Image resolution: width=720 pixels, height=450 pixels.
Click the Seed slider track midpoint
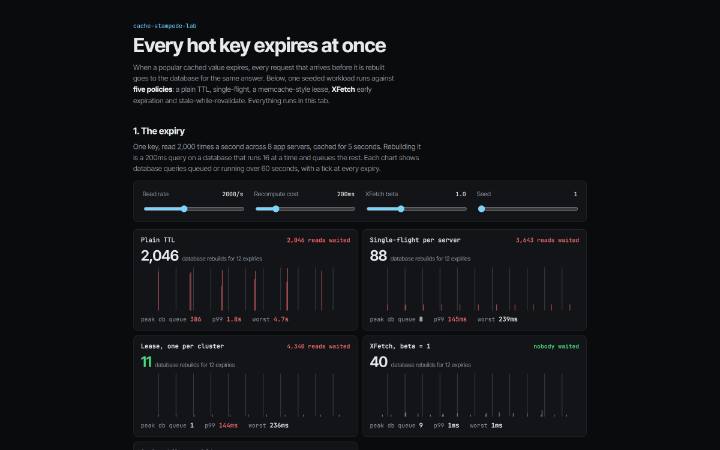(528, 209)
